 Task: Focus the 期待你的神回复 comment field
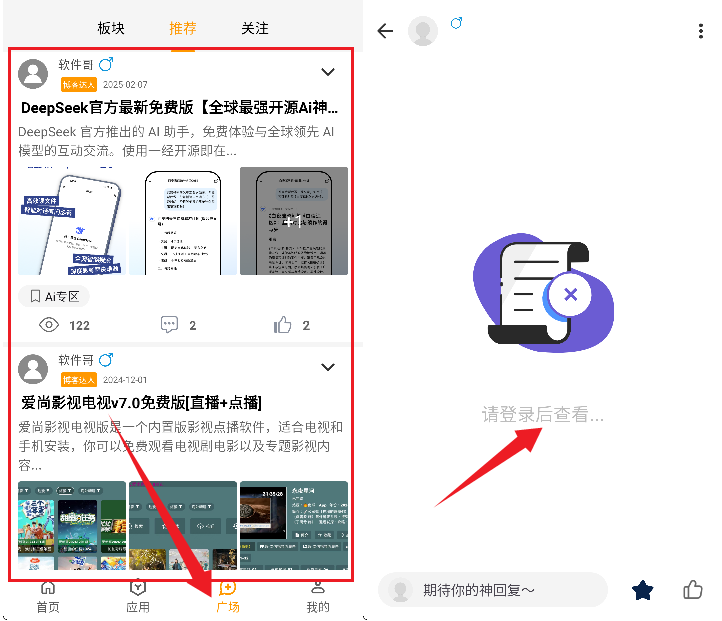[x=493, y=590]
